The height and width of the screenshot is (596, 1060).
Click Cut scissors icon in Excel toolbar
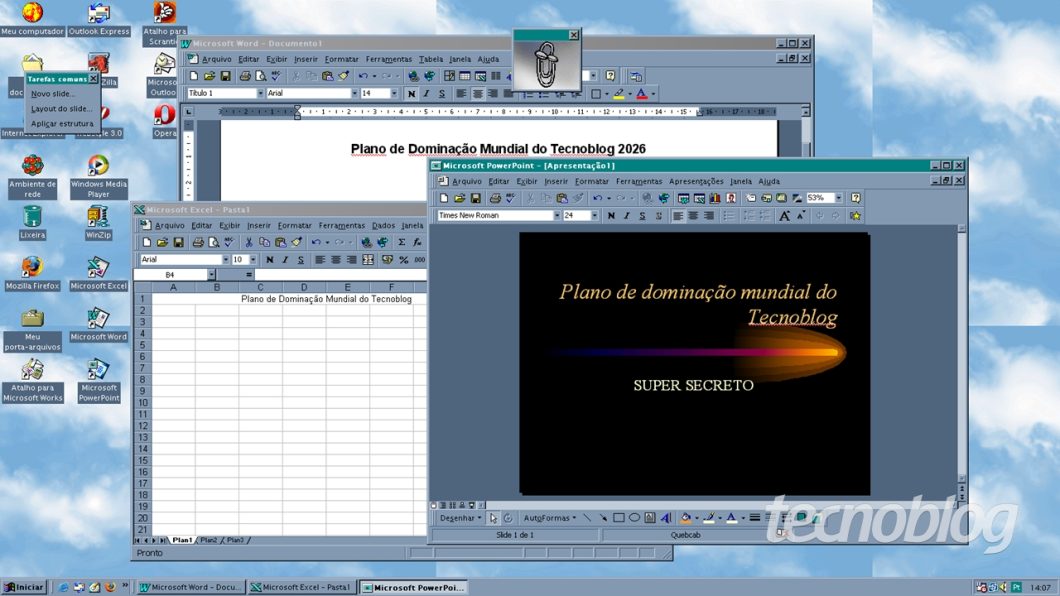(249, 242)
